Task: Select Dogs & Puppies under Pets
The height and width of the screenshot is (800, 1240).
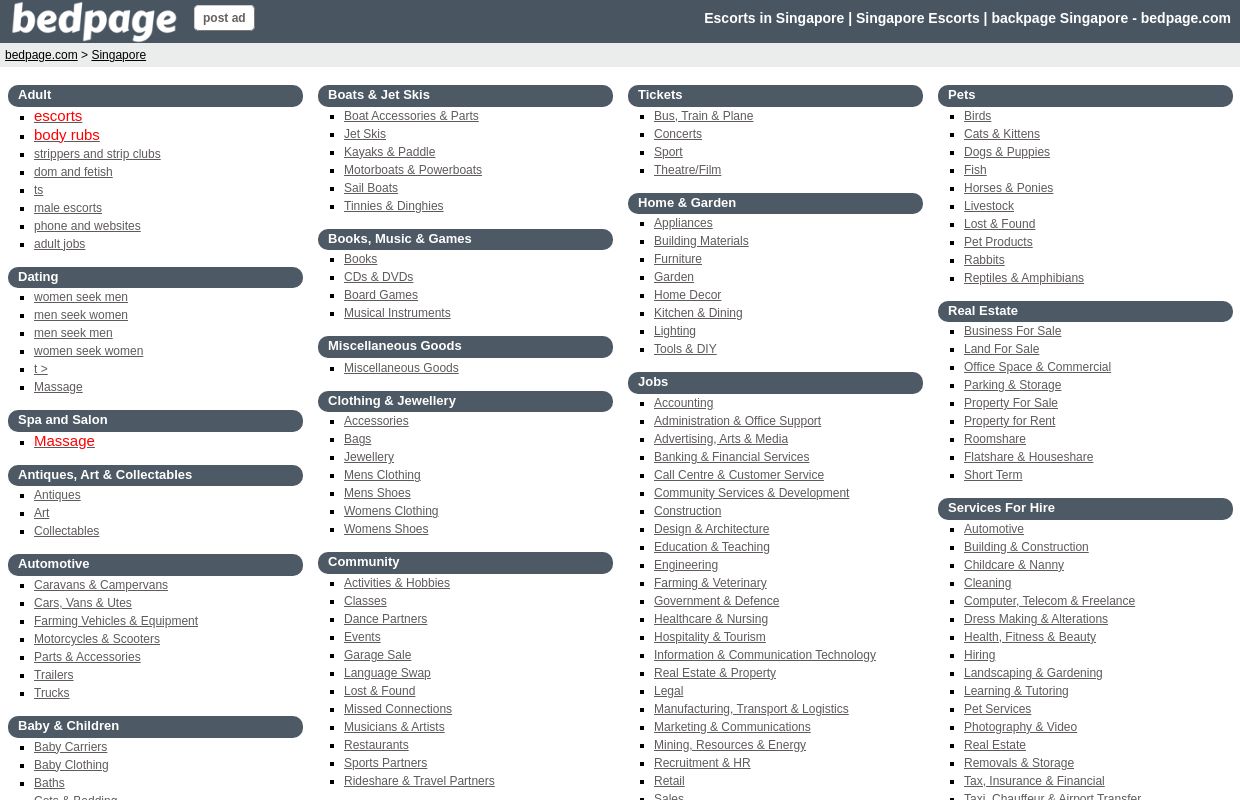Action: [x=1007, y=152]
